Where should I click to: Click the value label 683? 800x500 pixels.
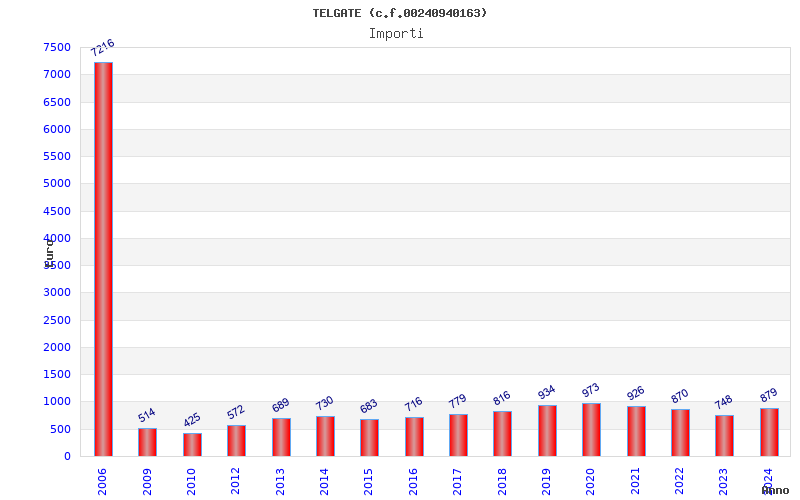368,407
